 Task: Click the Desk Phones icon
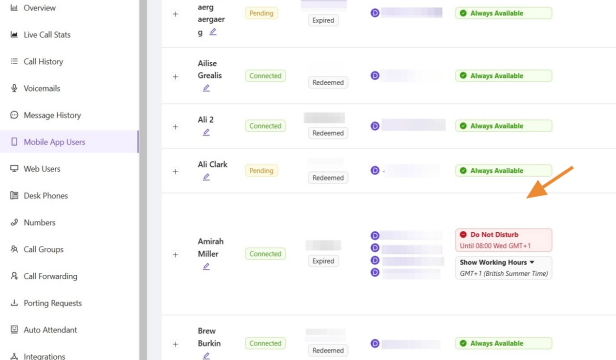(14, 195)
